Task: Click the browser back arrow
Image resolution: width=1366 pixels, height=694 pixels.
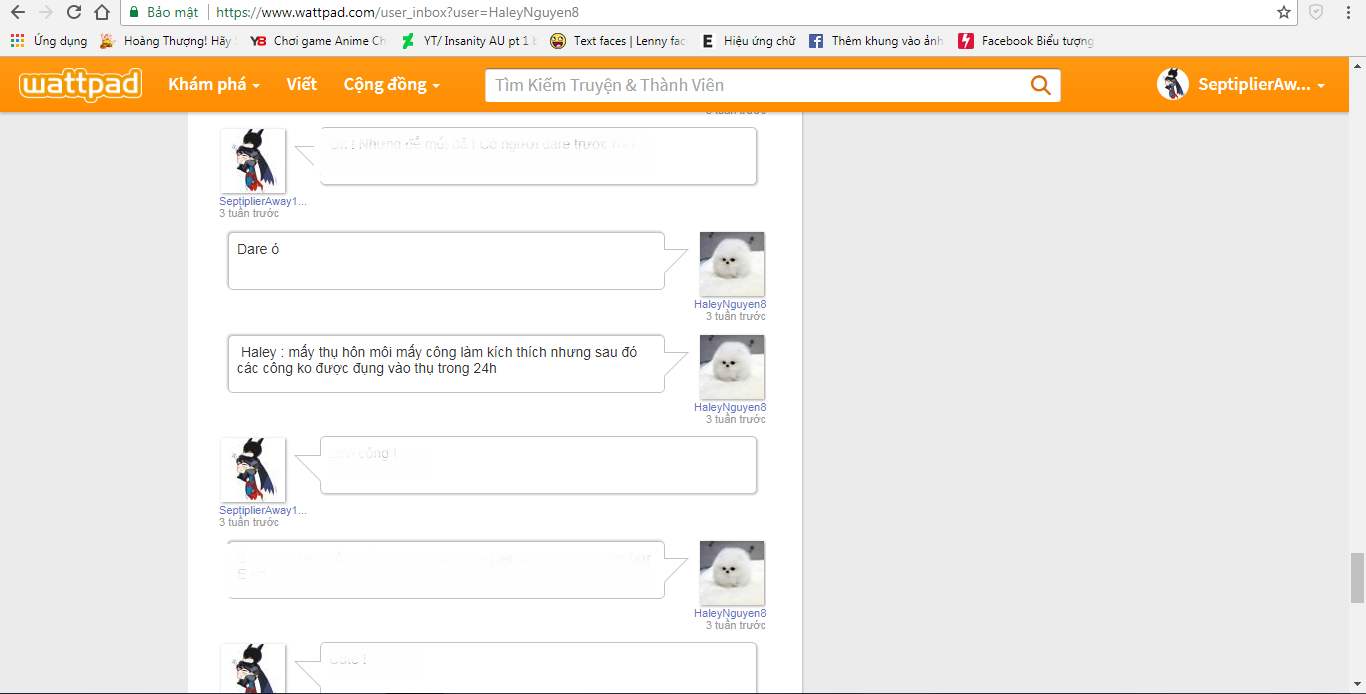Action: click(17, 13)
